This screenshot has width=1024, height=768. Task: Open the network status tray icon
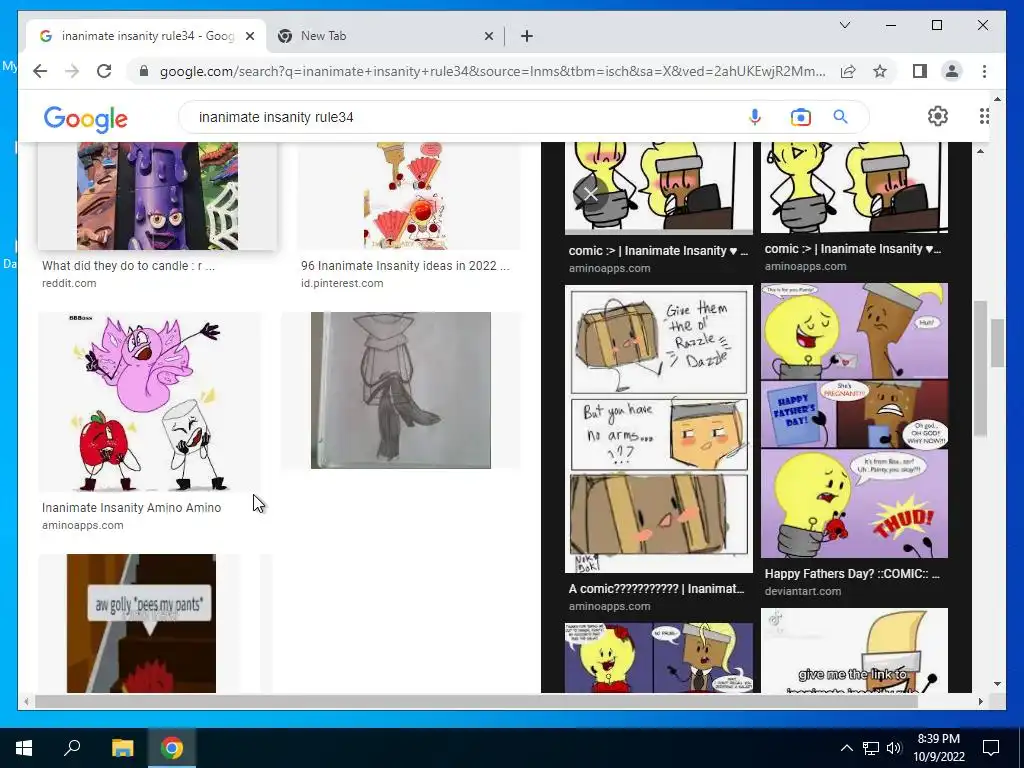[870, 748]
